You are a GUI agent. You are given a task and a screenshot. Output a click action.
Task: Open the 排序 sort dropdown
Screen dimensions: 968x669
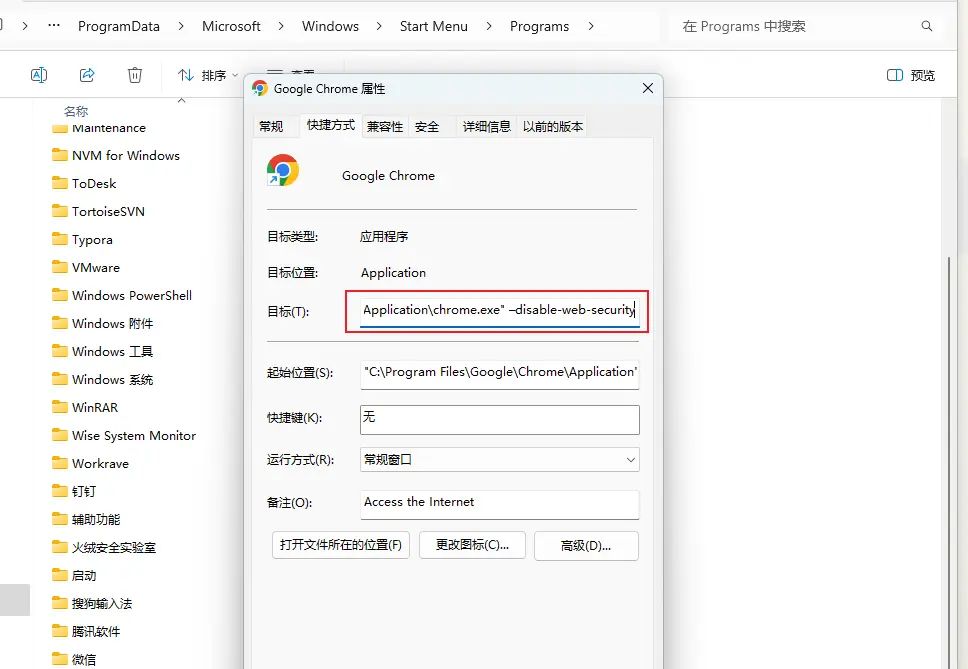pyautogui.click(x=208, y=75)
